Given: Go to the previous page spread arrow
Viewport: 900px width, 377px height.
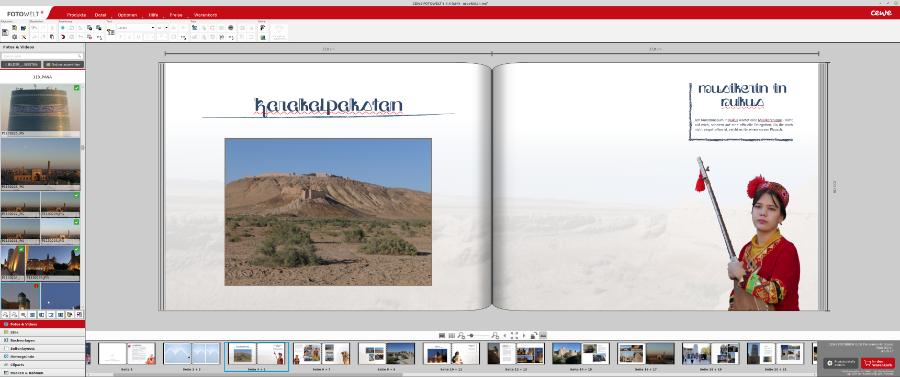Looking at the screenshot, I should click(505, 335).
